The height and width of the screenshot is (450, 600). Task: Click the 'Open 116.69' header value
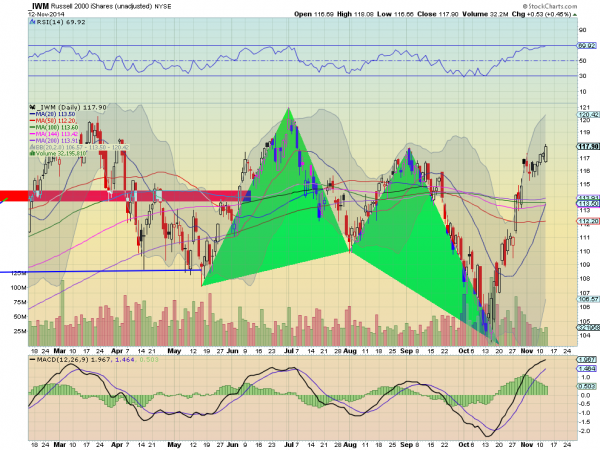point(314,14)
